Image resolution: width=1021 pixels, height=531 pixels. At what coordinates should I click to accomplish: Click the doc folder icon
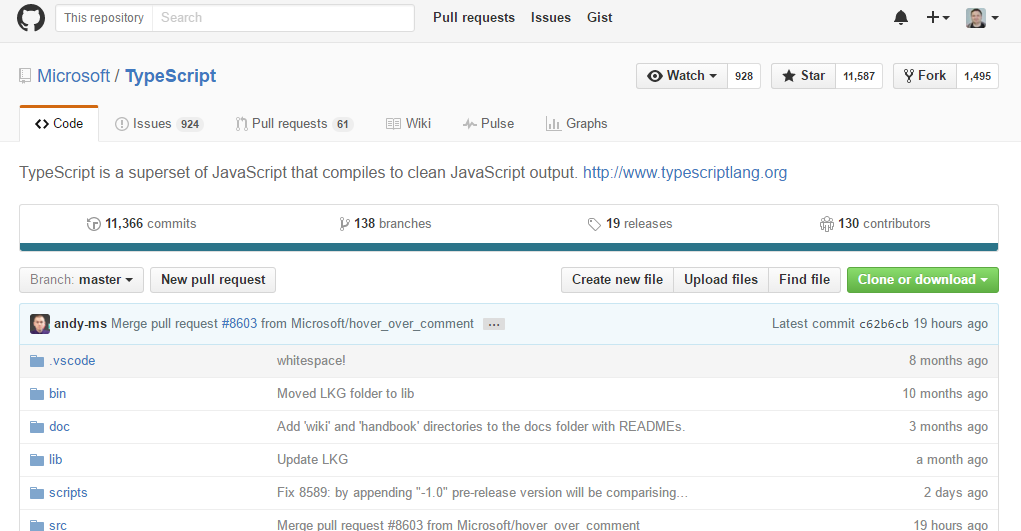click(37, 427)
